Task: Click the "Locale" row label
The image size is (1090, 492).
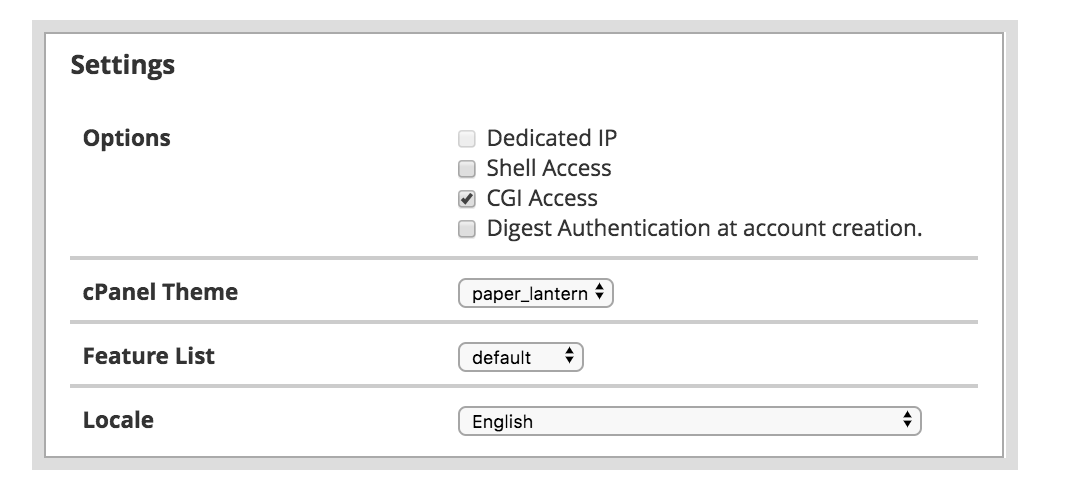Action: [x=118, y=420]
